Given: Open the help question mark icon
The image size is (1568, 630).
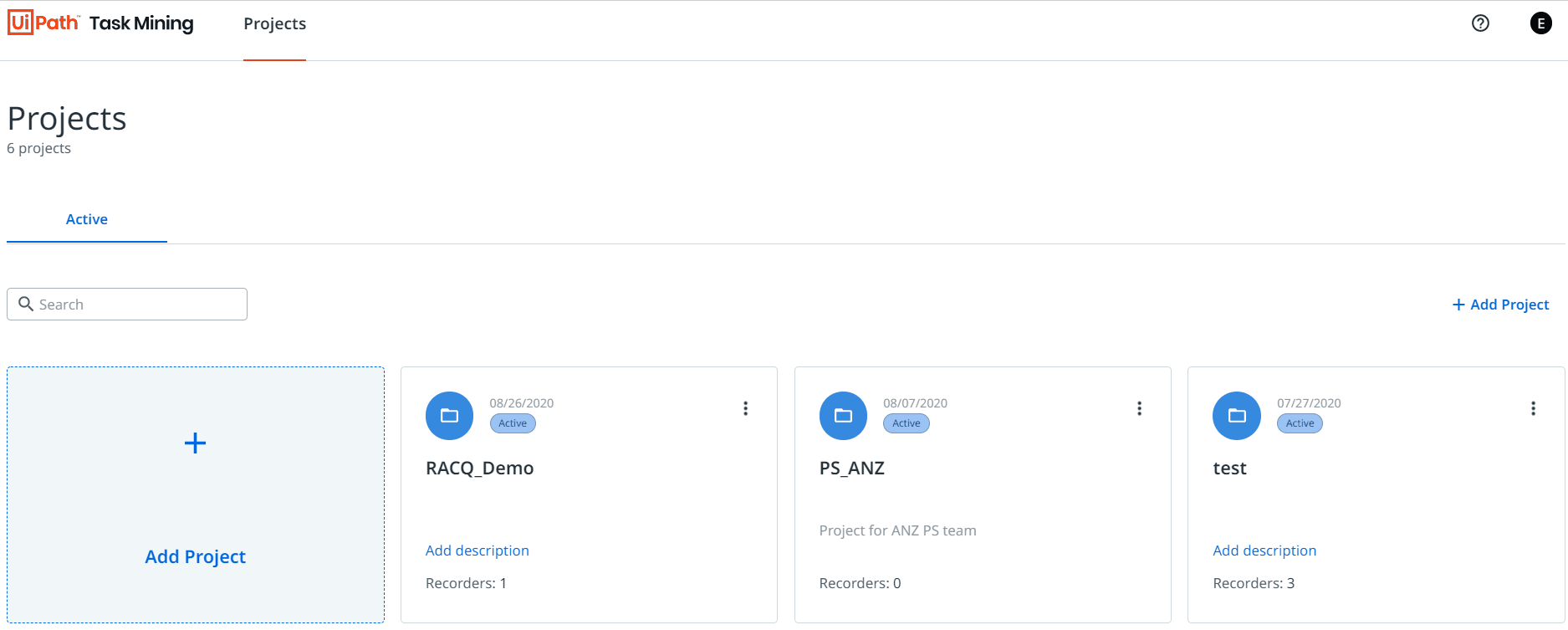Looking at the screenshot, I should pyautogui.click(x=1480, y=23).
